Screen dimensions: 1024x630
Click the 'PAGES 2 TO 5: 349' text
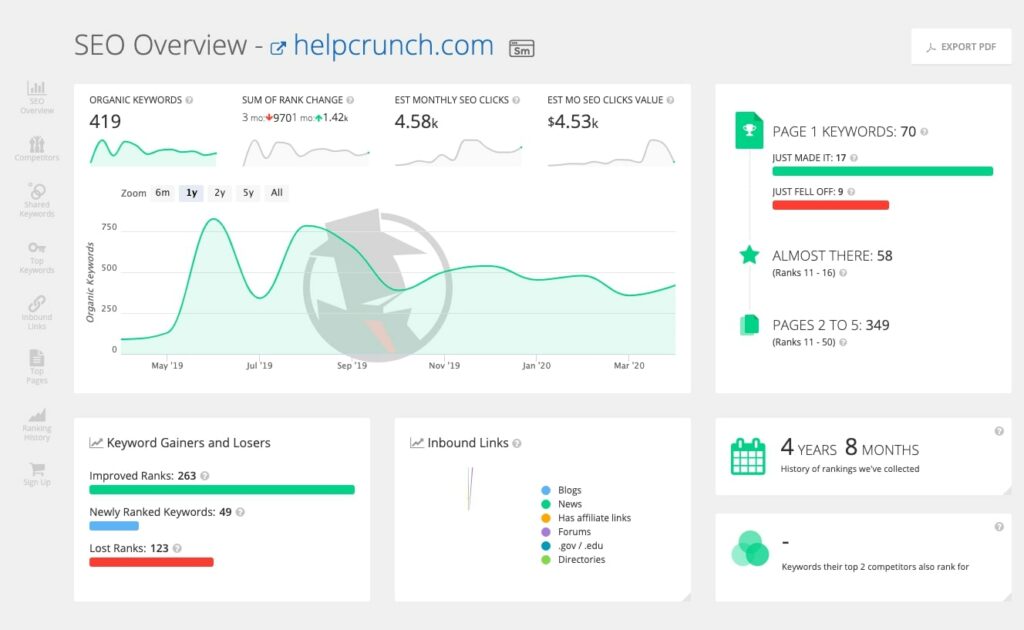tap(831, 325)
